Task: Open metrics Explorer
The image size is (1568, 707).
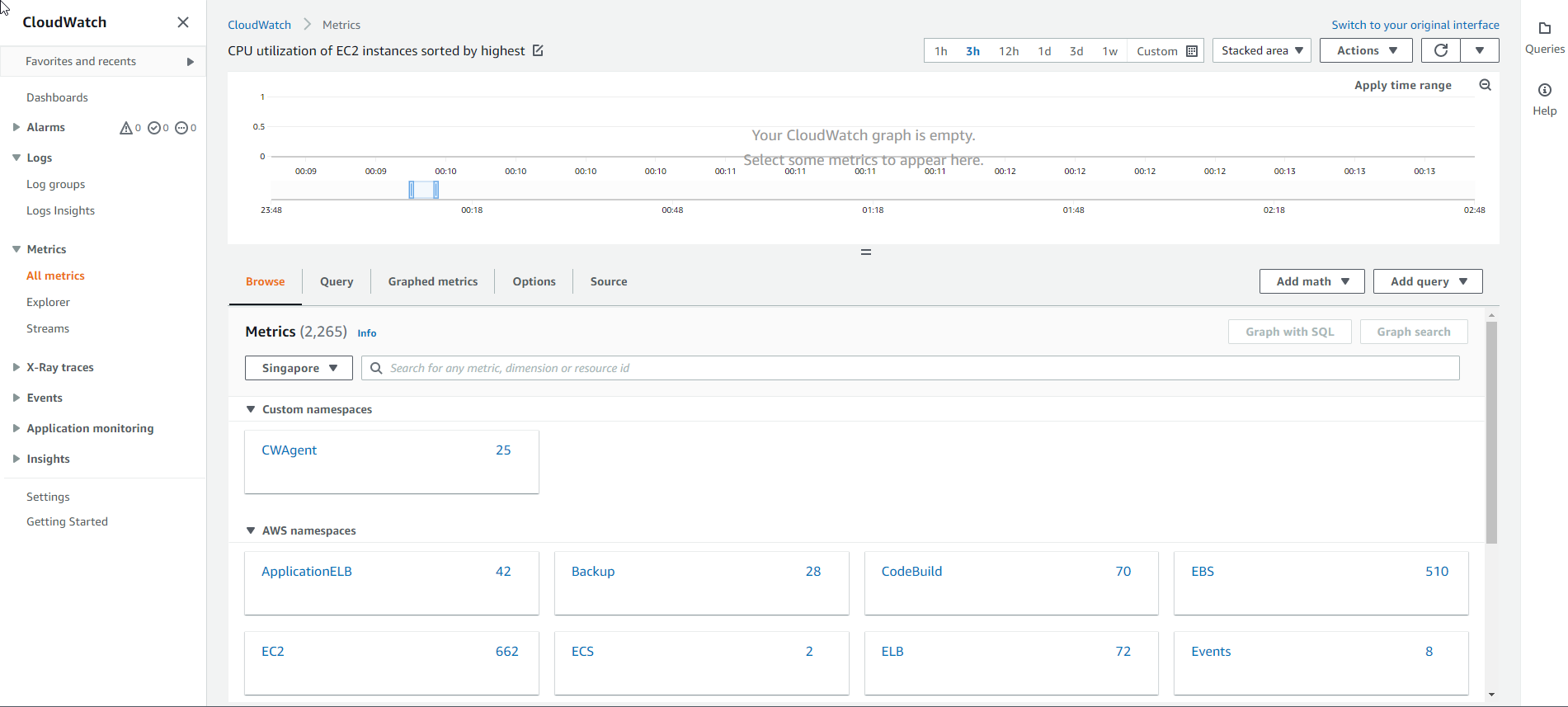Action: pyautogui.click(x=48, y=302)
